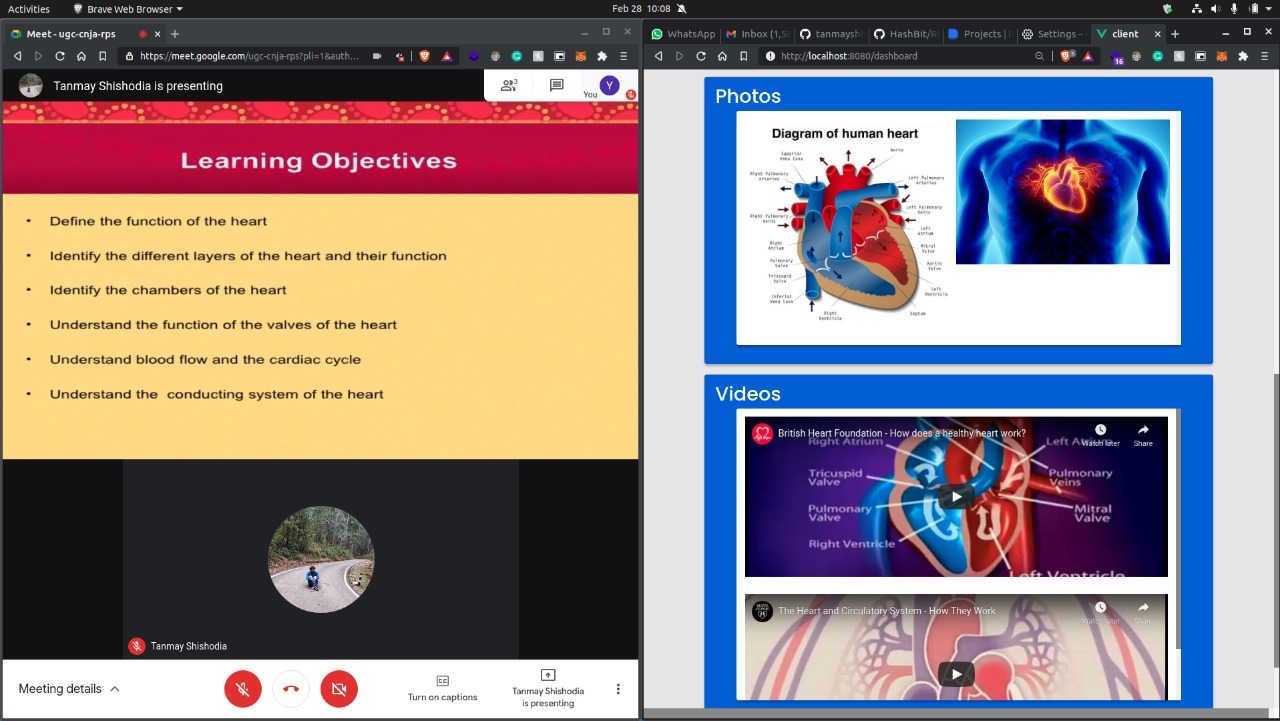The image size is (1280, 721).
Task: Switch to the Settings tab
Action: (1055, 33)
